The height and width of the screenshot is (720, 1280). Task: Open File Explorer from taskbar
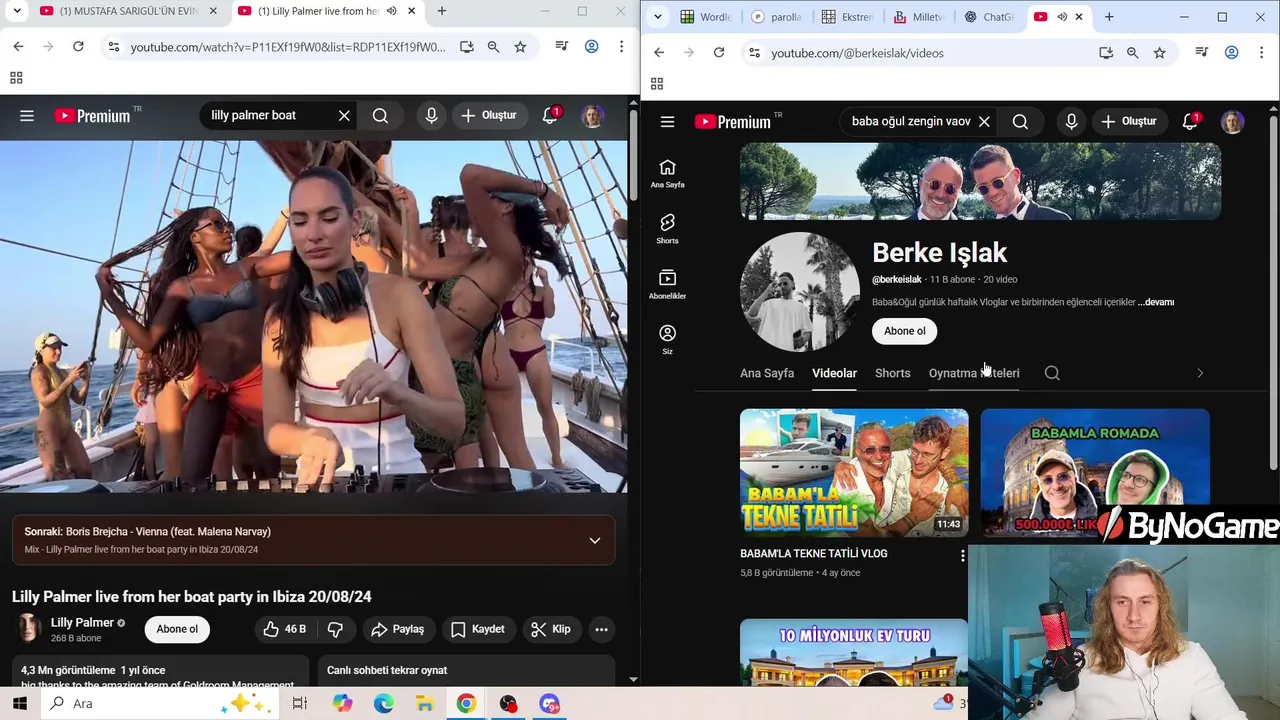[424, 703]
